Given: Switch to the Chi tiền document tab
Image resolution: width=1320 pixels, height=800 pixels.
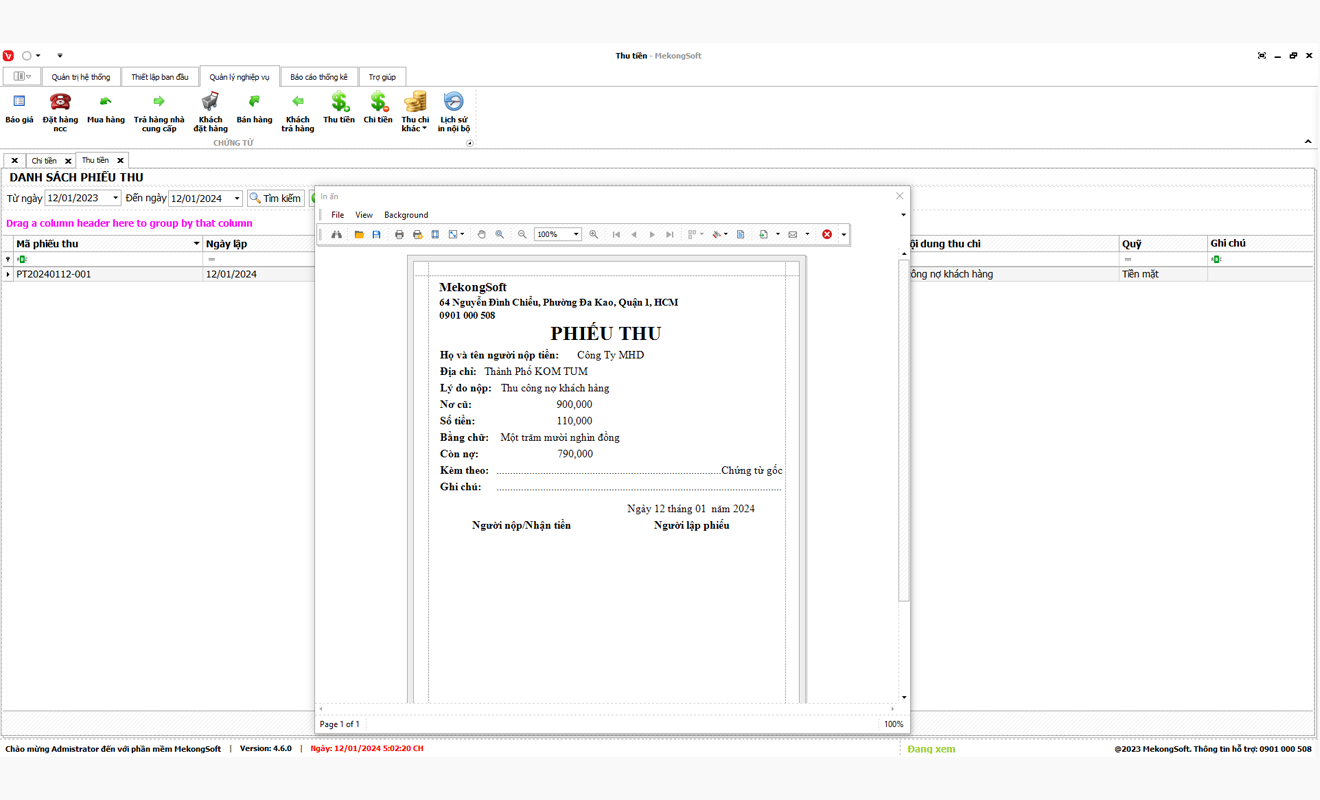Looking at the screenshot, I should click(x=44, y=161).
